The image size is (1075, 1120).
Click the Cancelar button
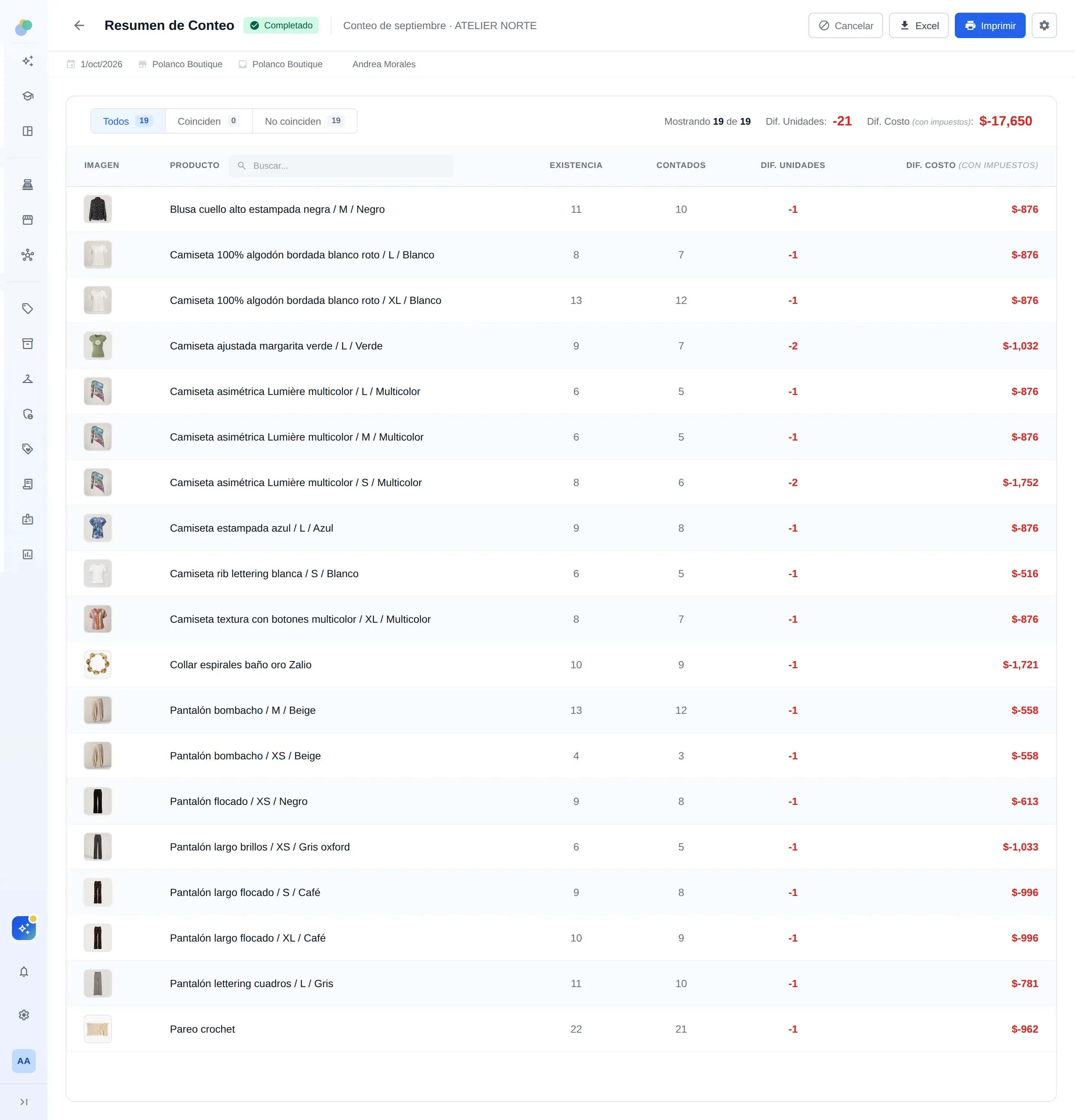point(845,26)
